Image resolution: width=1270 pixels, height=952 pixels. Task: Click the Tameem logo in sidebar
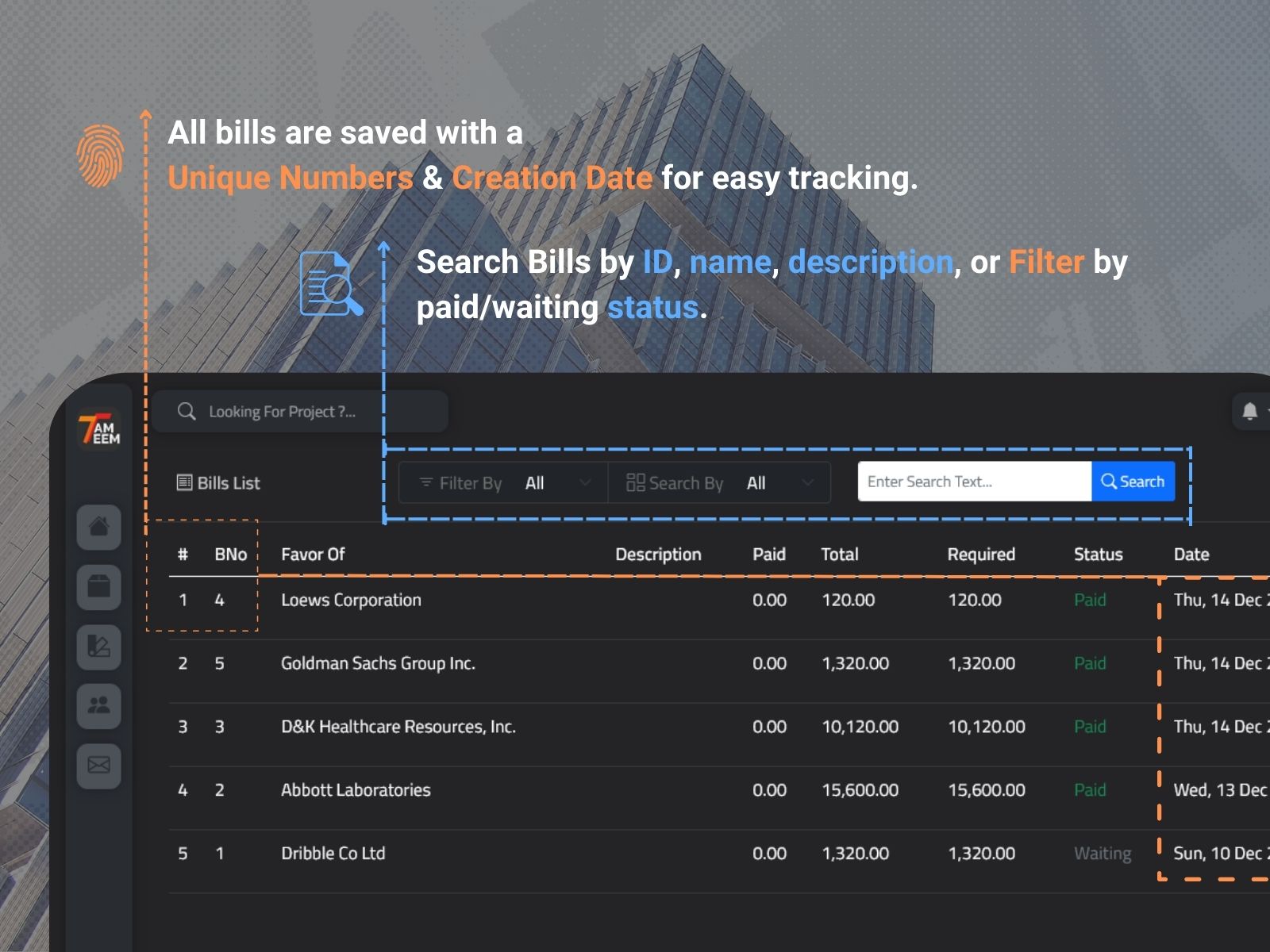click(x=99, y=429)
